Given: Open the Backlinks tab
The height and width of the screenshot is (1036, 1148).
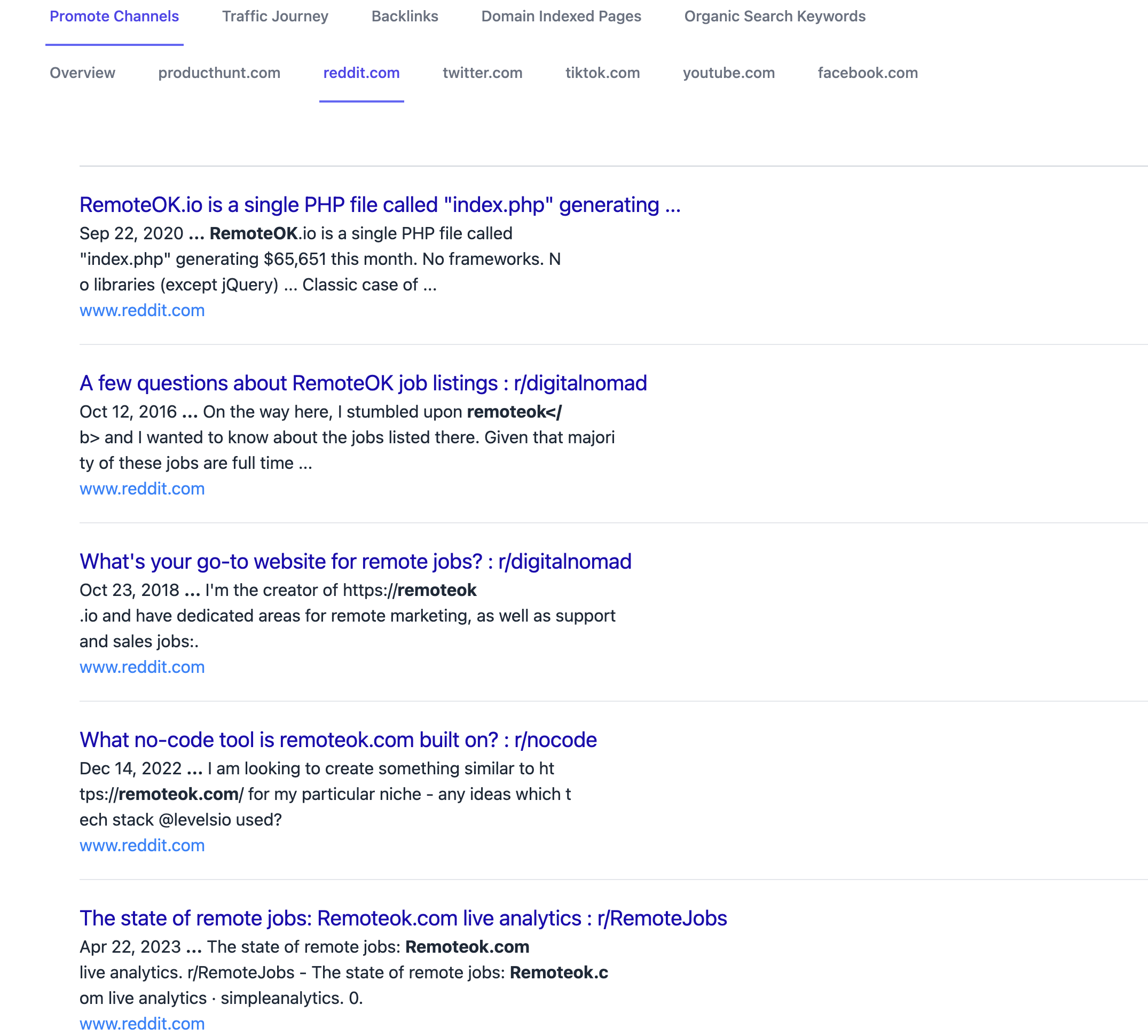Looking at the screenshot, I should click(x=405, y=17).
